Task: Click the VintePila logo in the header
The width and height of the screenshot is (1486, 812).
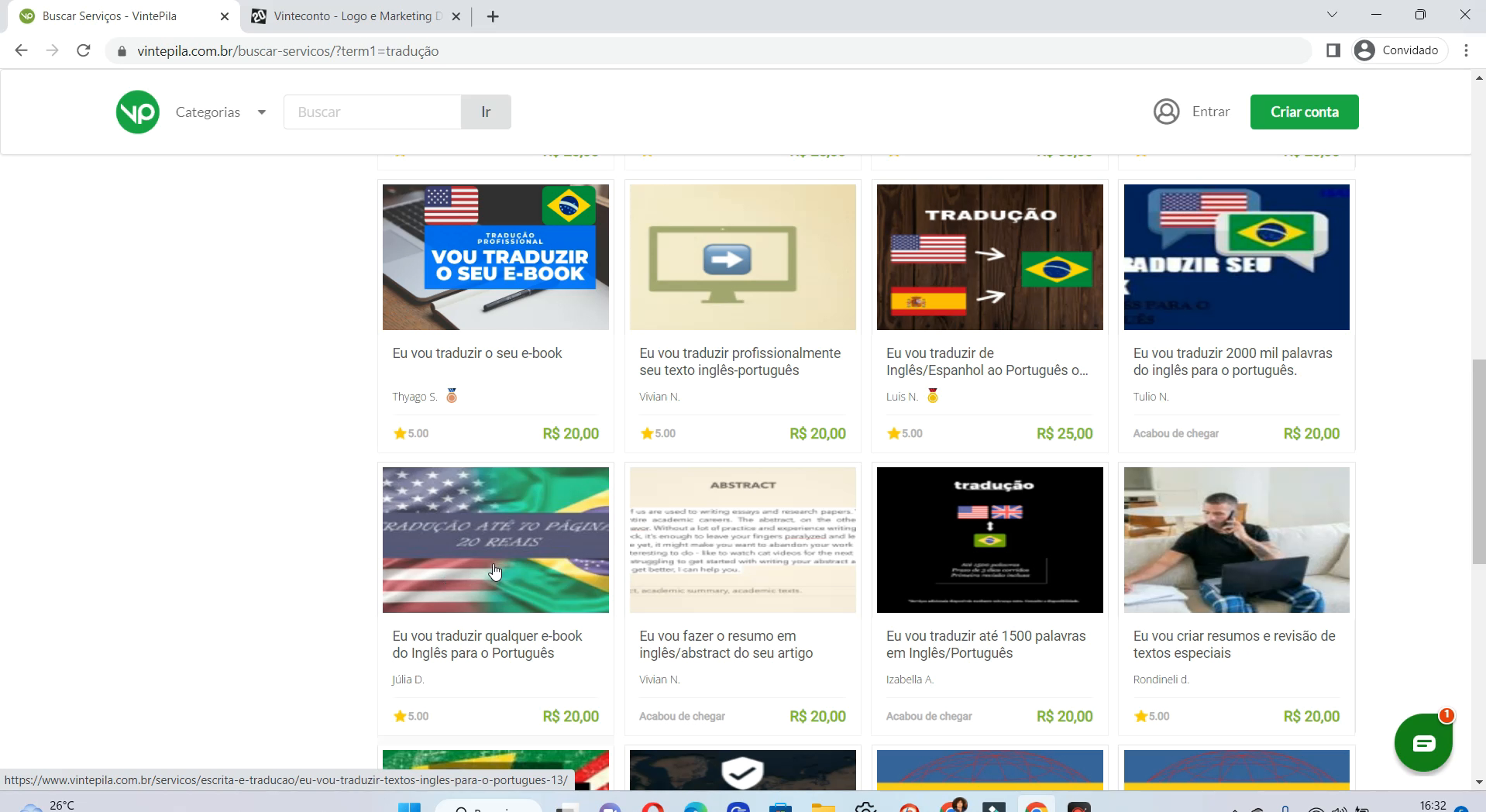Action: pyautogui.click(x=136, y=112)
